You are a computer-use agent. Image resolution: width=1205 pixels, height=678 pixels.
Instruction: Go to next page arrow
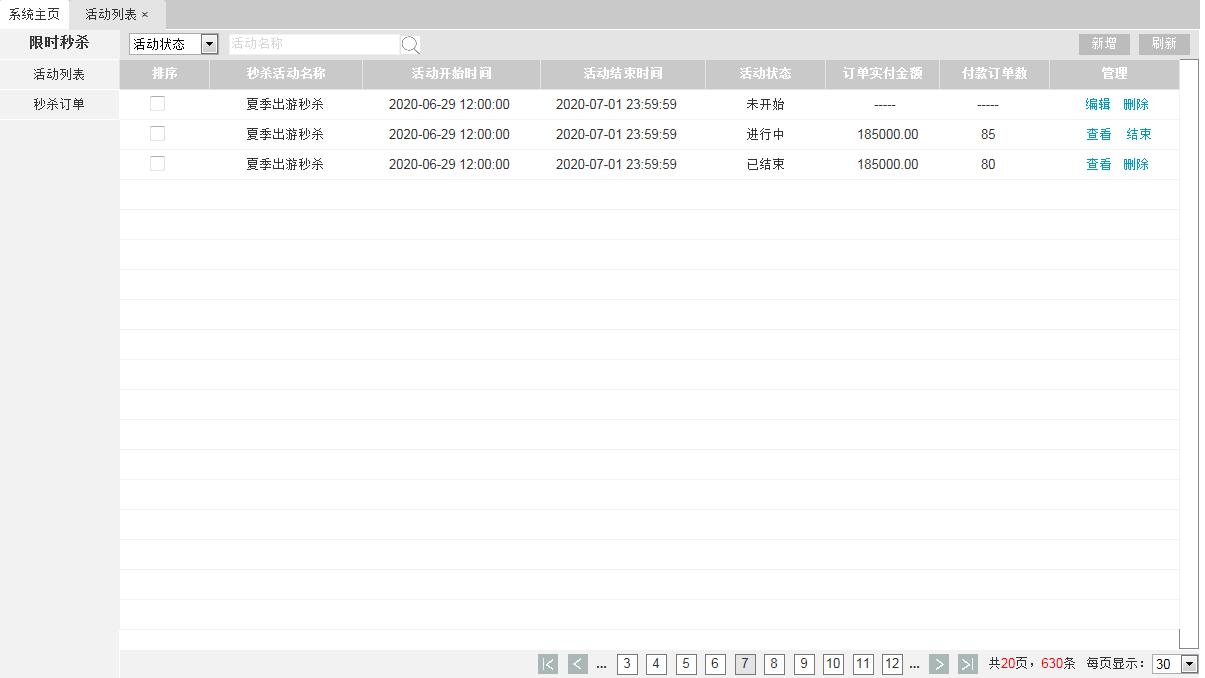point(938,664)
